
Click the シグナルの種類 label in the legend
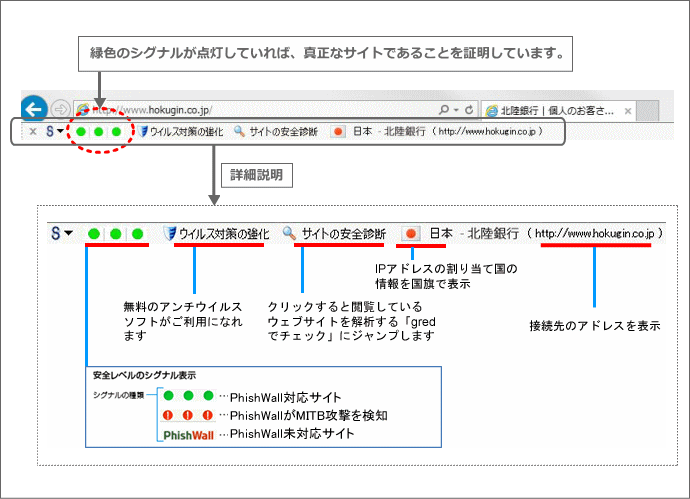tap(118, 395)
